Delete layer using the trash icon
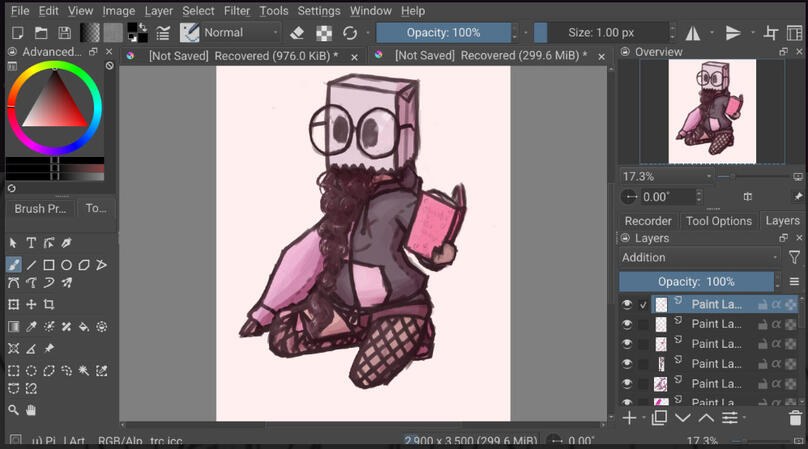The image size is (808, 449). (x=795, y=418)
